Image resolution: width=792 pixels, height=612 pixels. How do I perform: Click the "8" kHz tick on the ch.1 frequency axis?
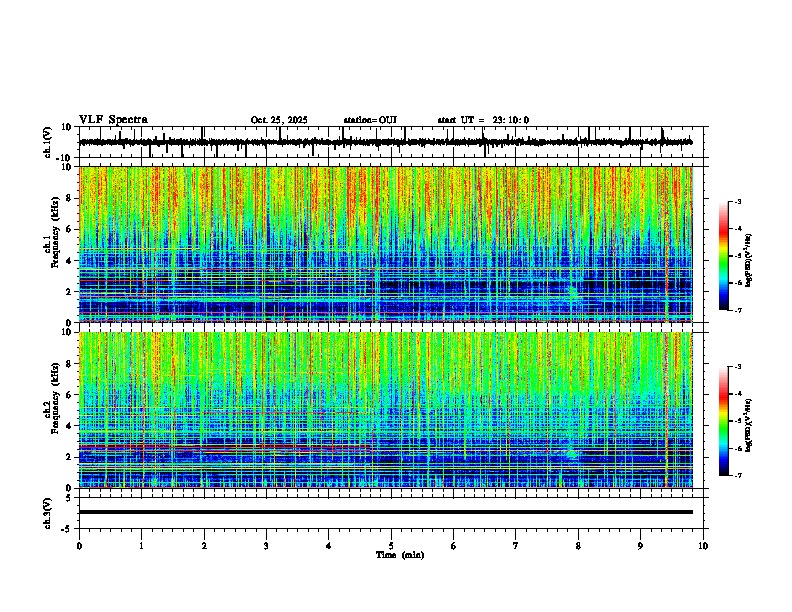pos(70,198)
